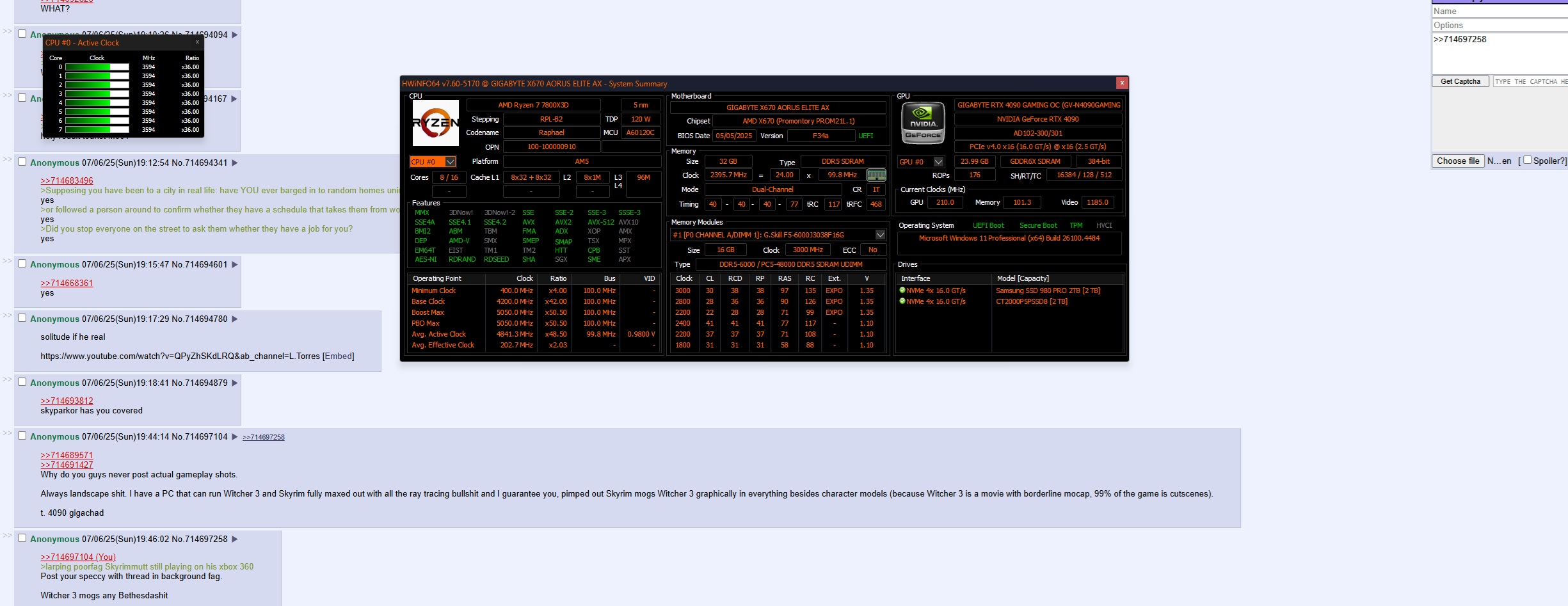Viewport: 1568px width, 606px height.
Task: Hide post 714694341 using its >> button
Action: click(7, 159)
